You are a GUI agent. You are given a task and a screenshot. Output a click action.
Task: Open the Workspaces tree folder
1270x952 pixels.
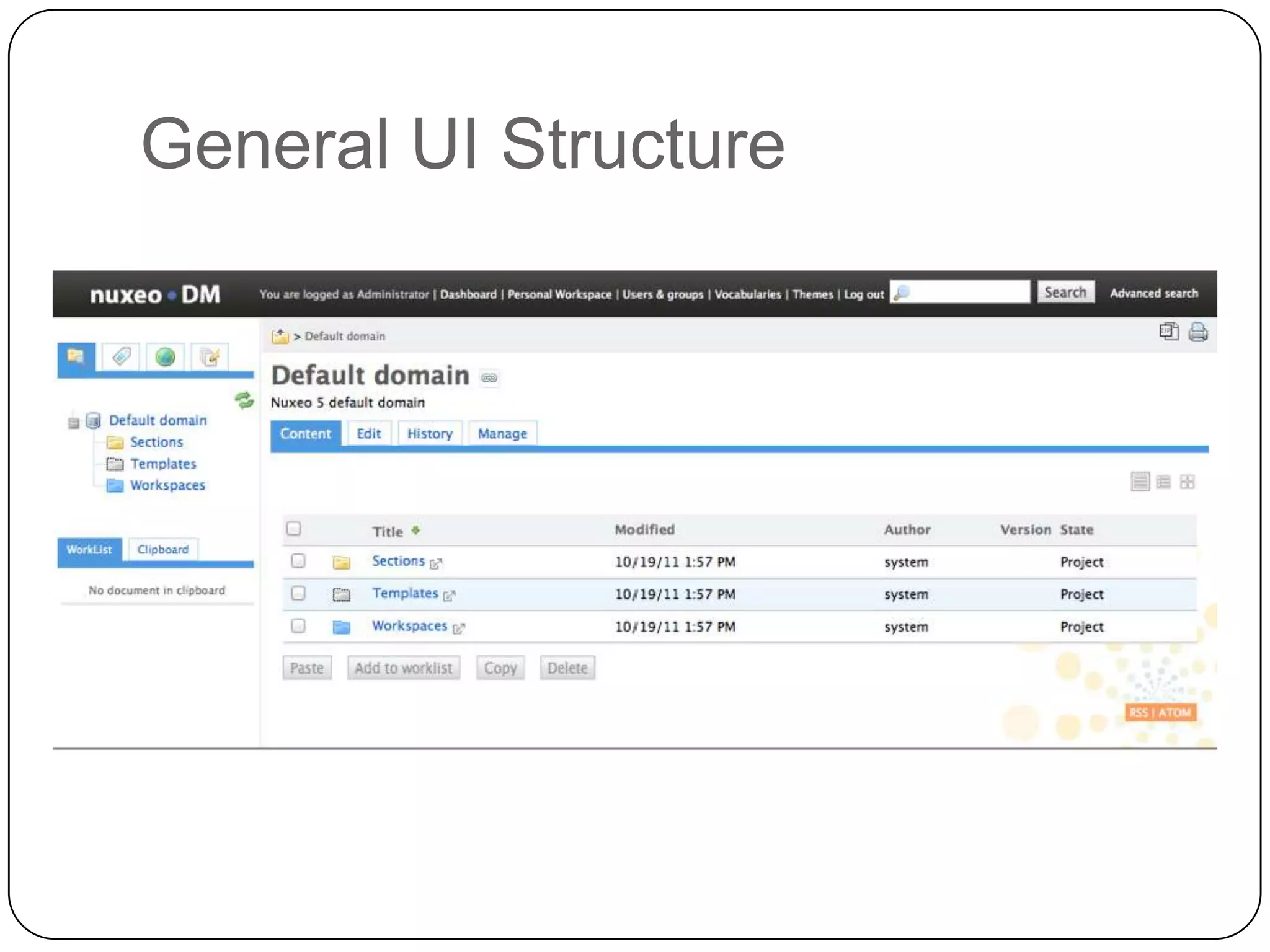pyautogui.click(x=167, y=485)
